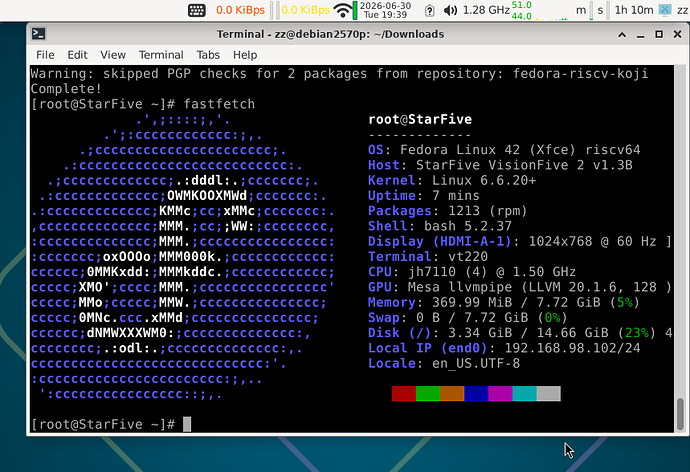Open the Help menu

click(x=245, y=55)
